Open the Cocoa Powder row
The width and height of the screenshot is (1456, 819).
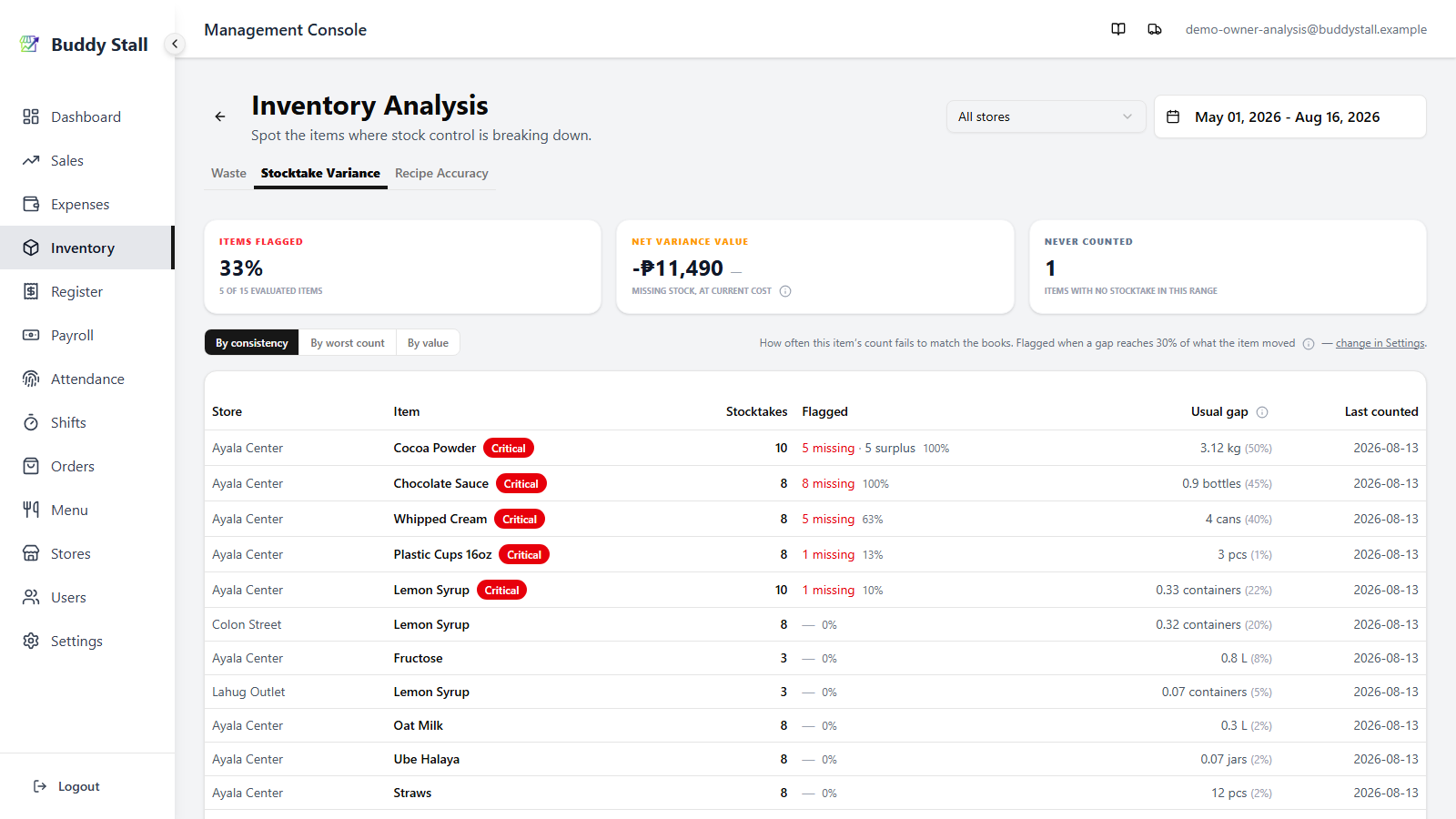(x=814, y=448)
